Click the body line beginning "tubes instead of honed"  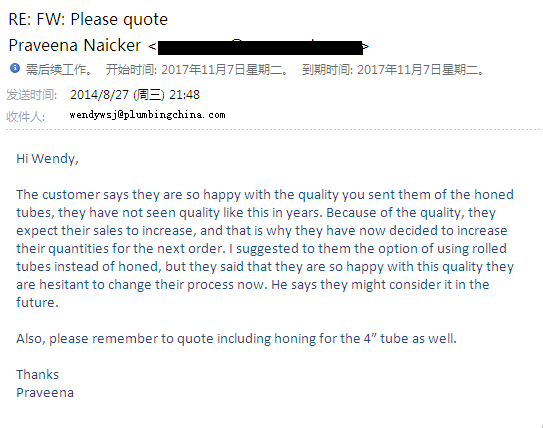tap(265, 267)
